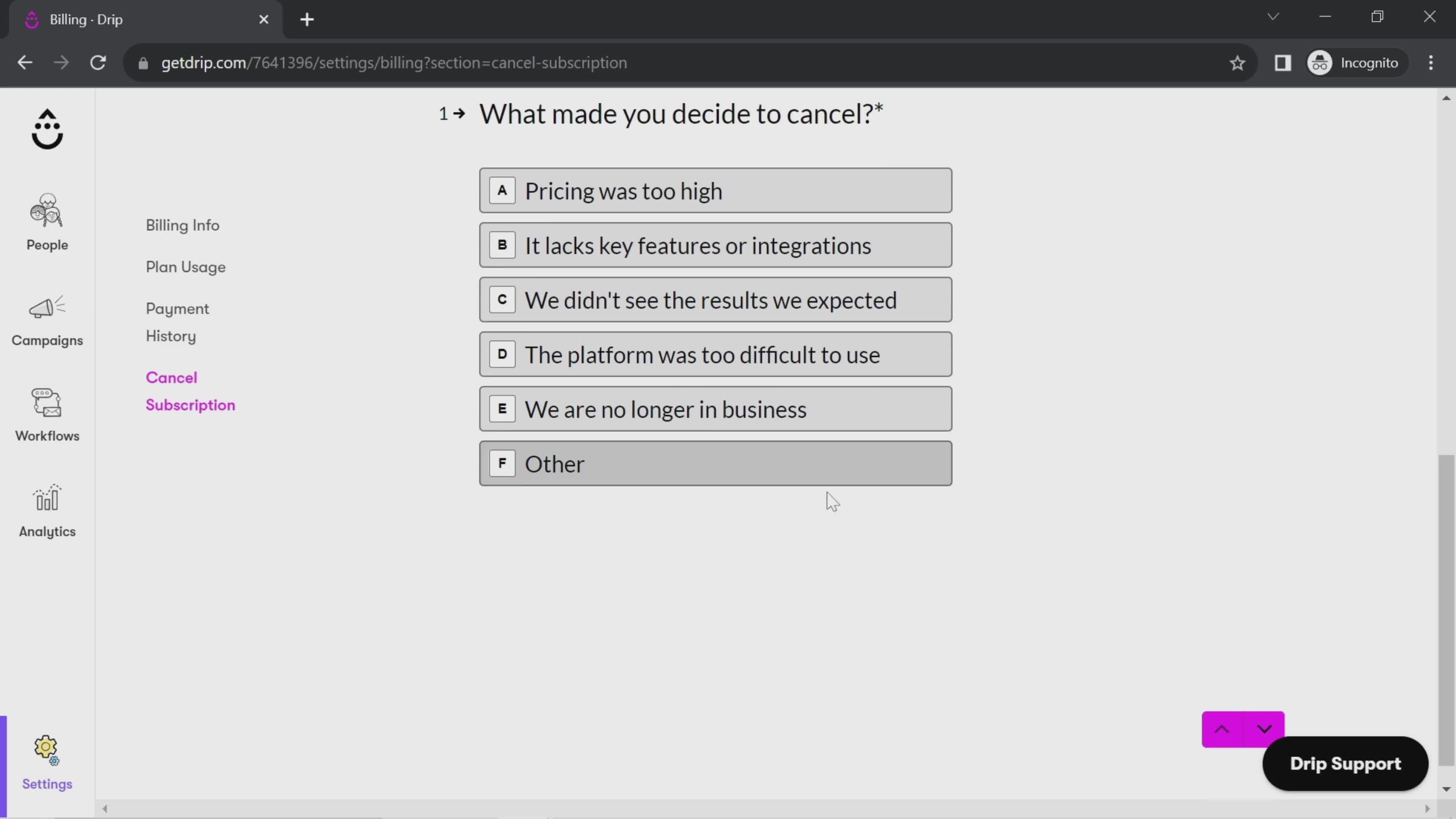Image resolution: width=1456 pixels, height=819 pixels.
Task: Open Analytics dashboard
Action: point(47,512)
